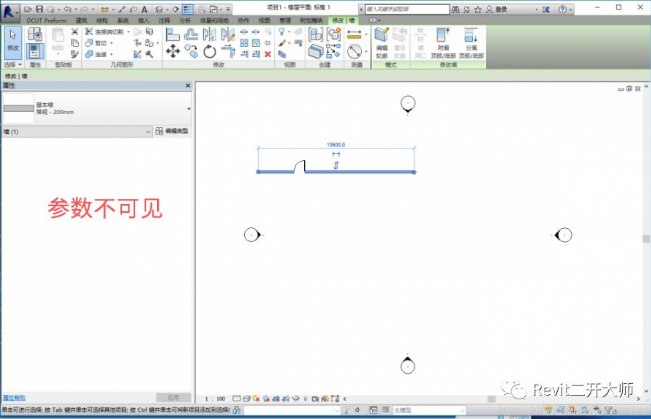Click the Match Type Properties brush icon

pos(75,54)
